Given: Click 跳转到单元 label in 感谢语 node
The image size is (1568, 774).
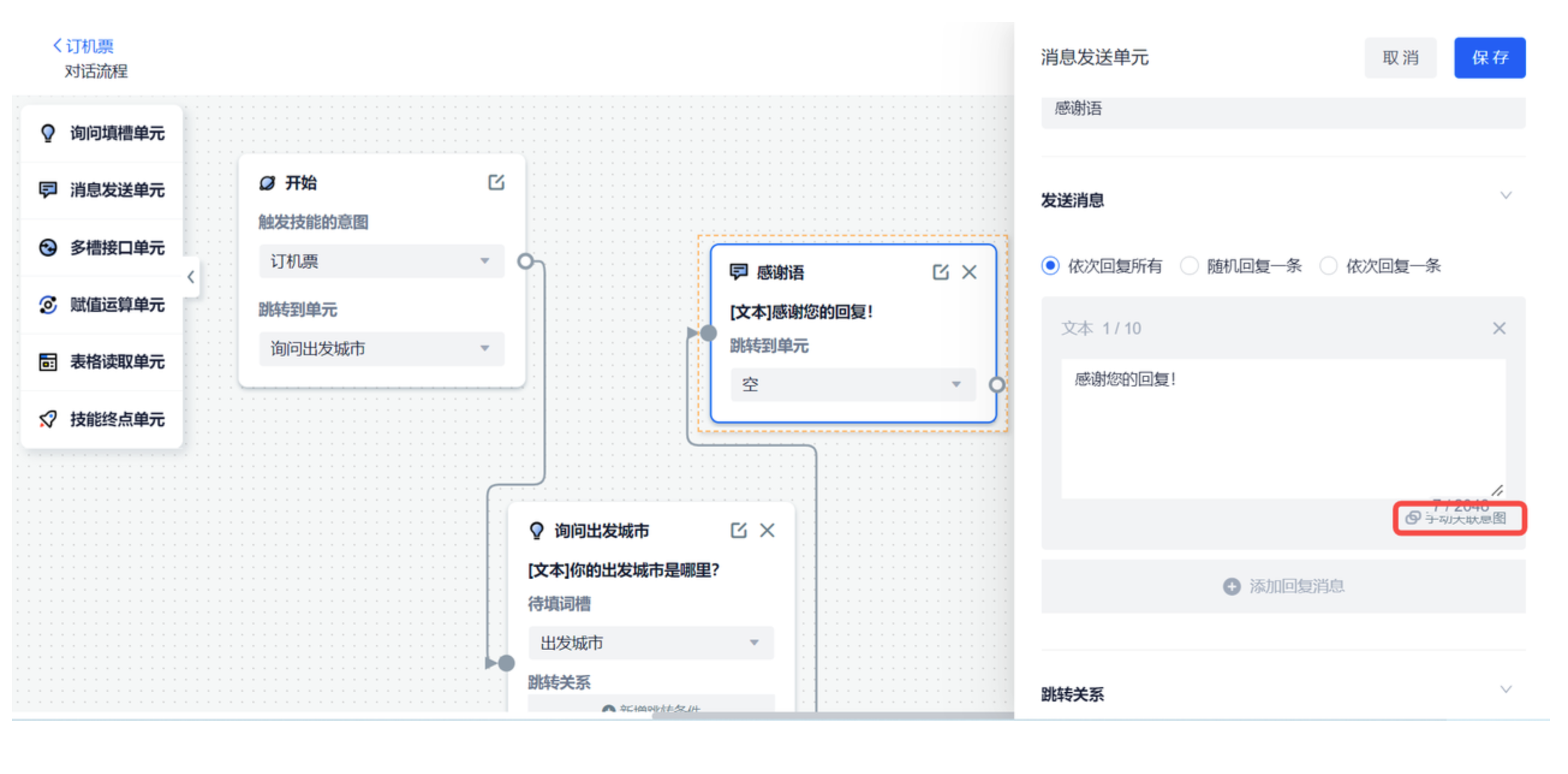Looking at the screenshot, I should tap(769, 346).
